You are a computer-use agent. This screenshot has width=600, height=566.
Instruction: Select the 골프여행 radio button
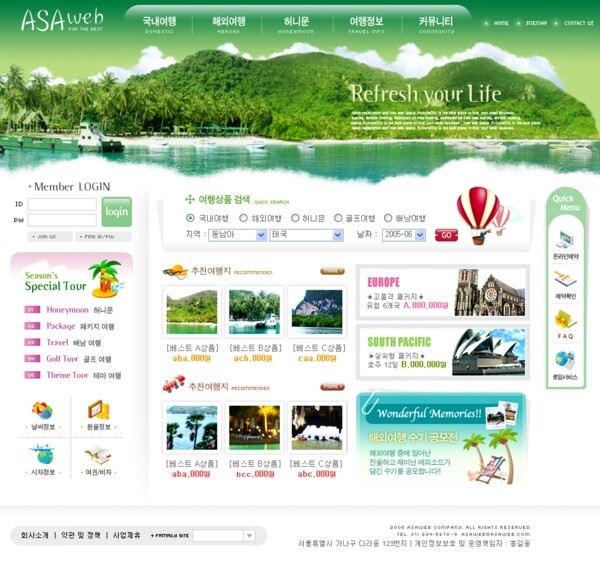click(338, 218)
